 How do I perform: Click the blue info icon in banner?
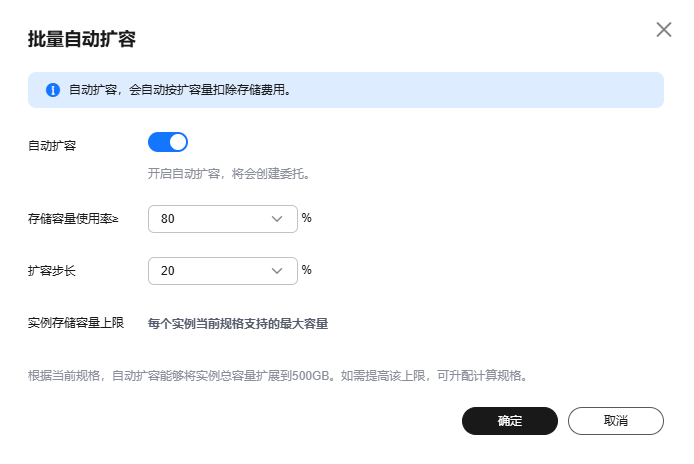pos(52,90)
